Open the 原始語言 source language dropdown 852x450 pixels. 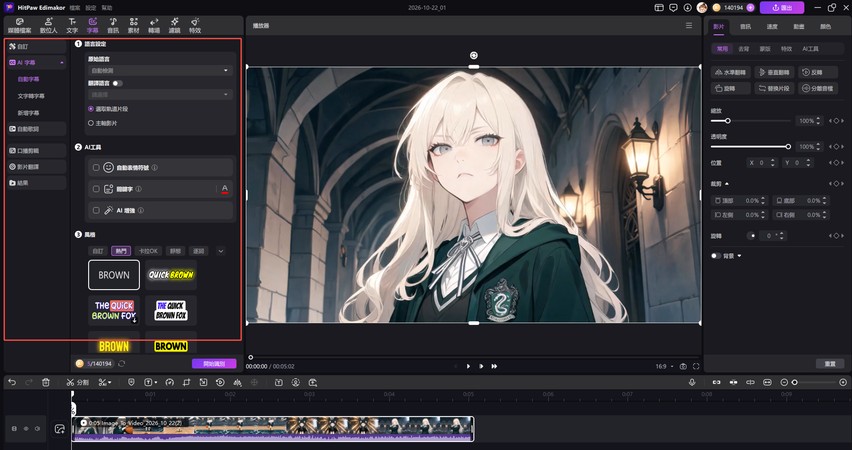160,70
